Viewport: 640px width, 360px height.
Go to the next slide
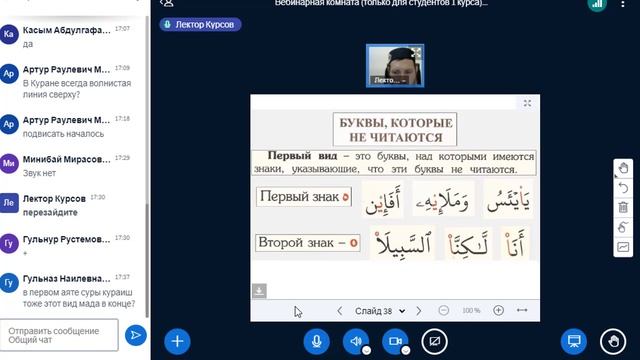point(418,311)
